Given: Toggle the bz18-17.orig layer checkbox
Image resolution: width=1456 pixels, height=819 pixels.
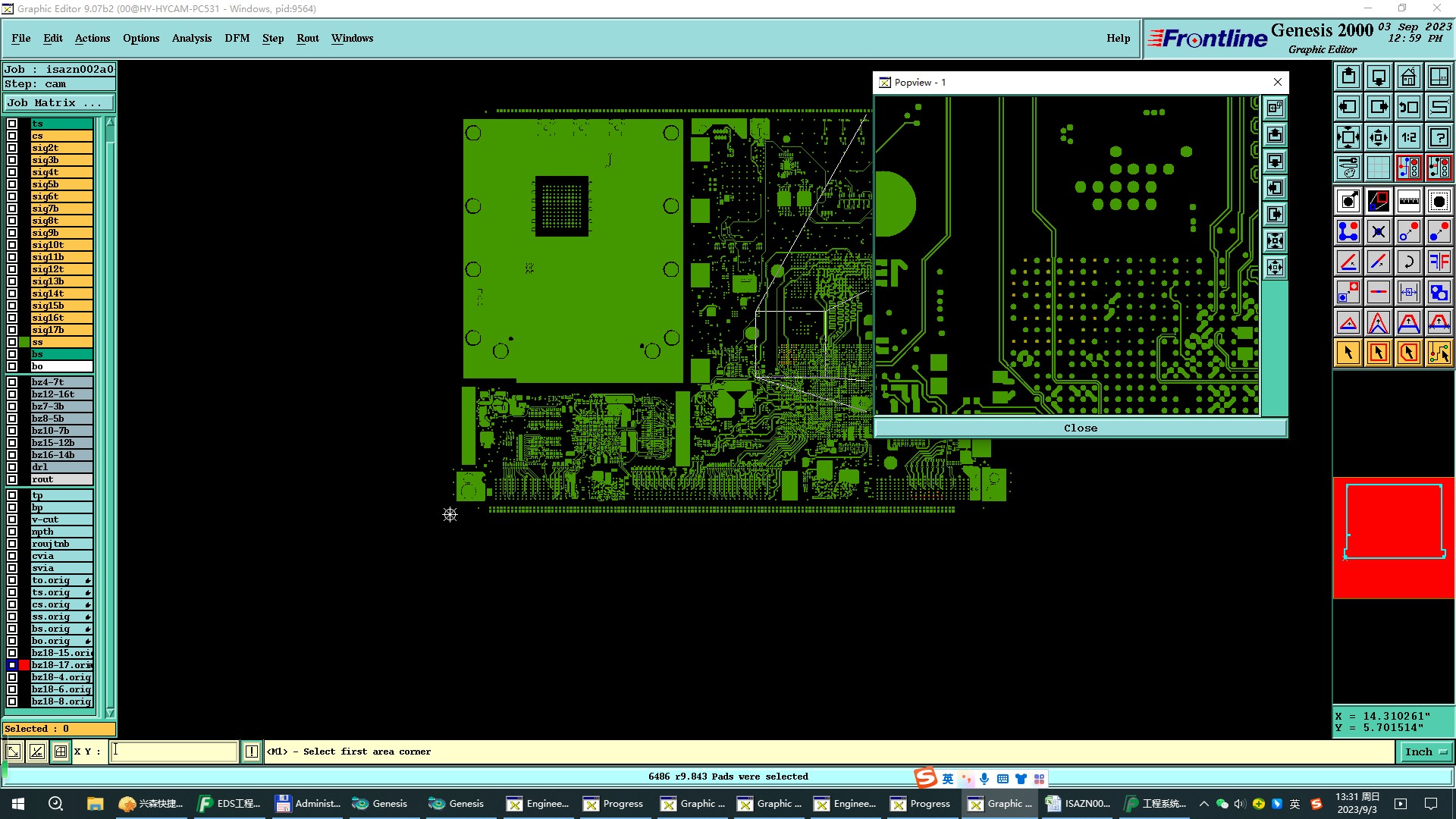Looking at the screenshot, I should point(12,665).
